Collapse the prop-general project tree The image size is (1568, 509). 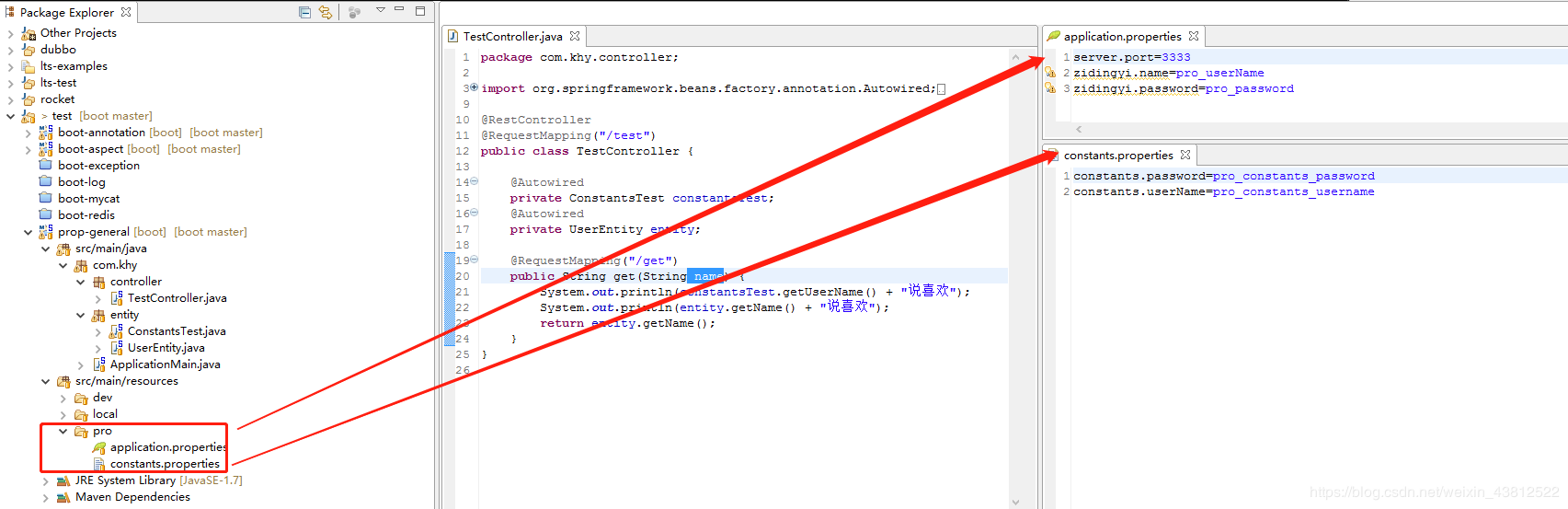coord(29,232)
